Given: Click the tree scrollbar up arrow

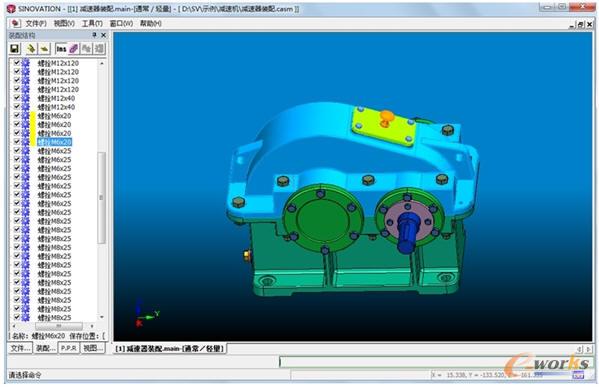Looking at the screenshot, I should pyautogui.click(x=102, y=63).
